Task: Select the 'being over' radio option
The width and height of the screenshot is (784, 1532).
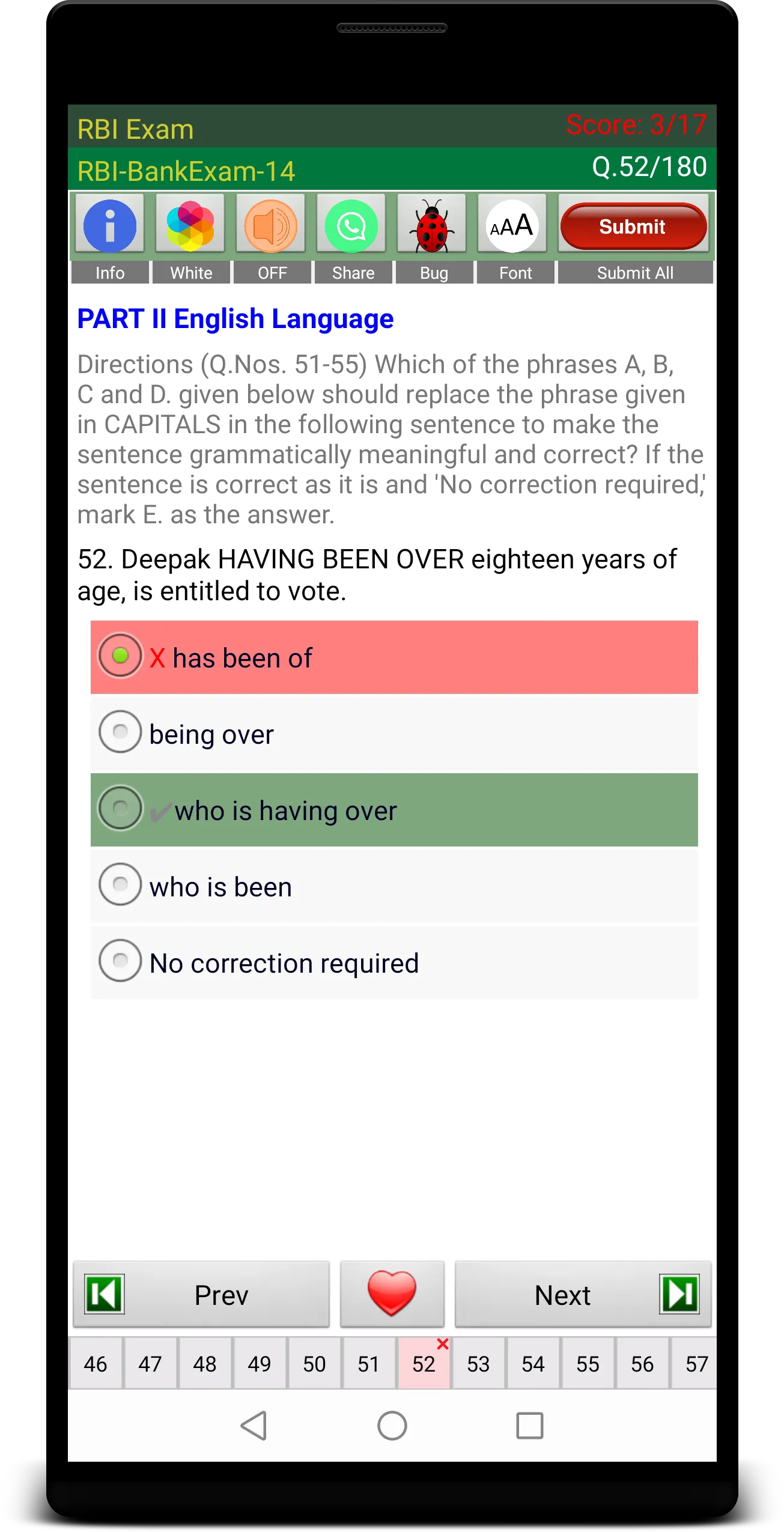Action: [x=394, y=734]
